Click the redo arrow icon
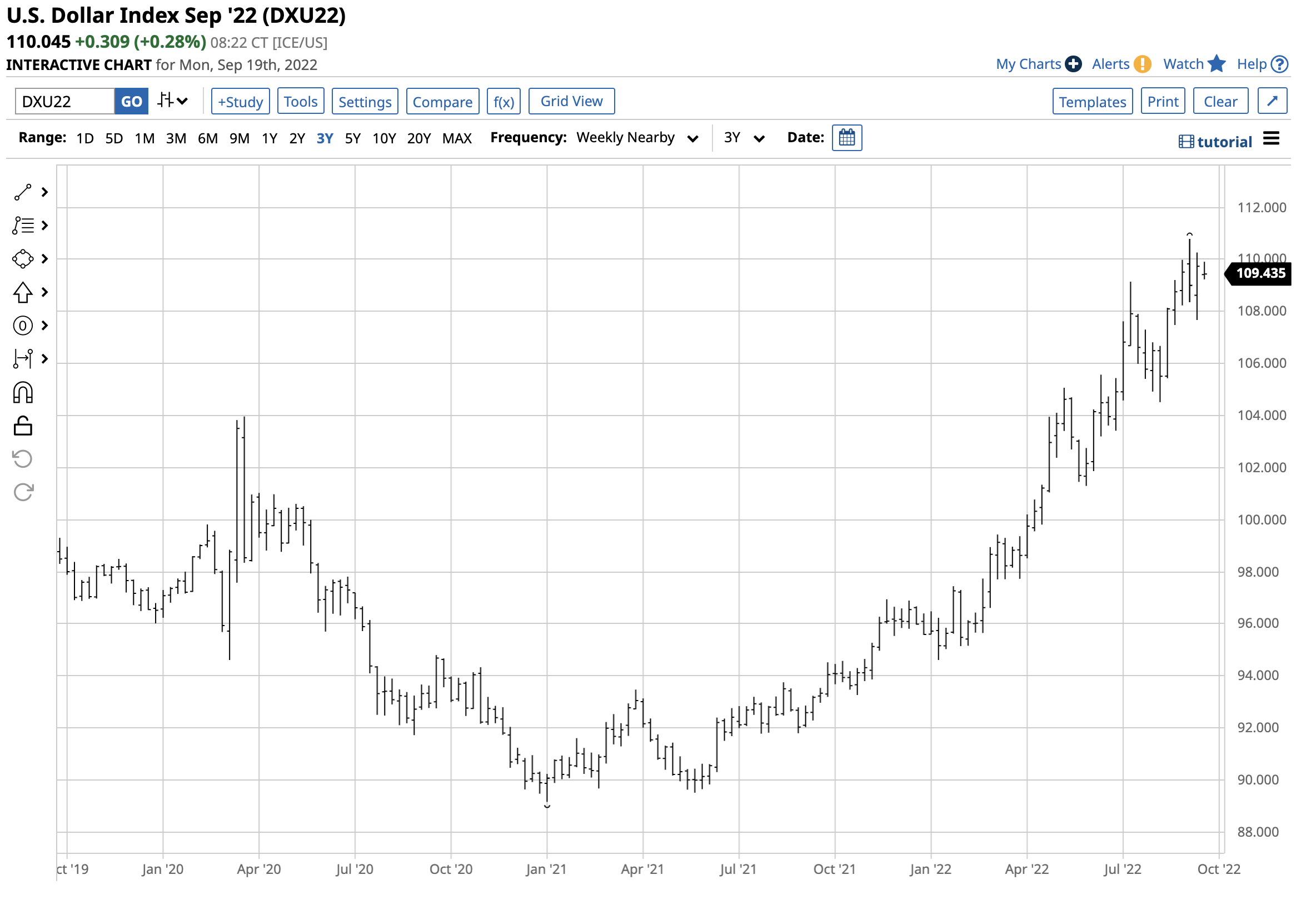 pyautogui.click(x=23, y=493)
